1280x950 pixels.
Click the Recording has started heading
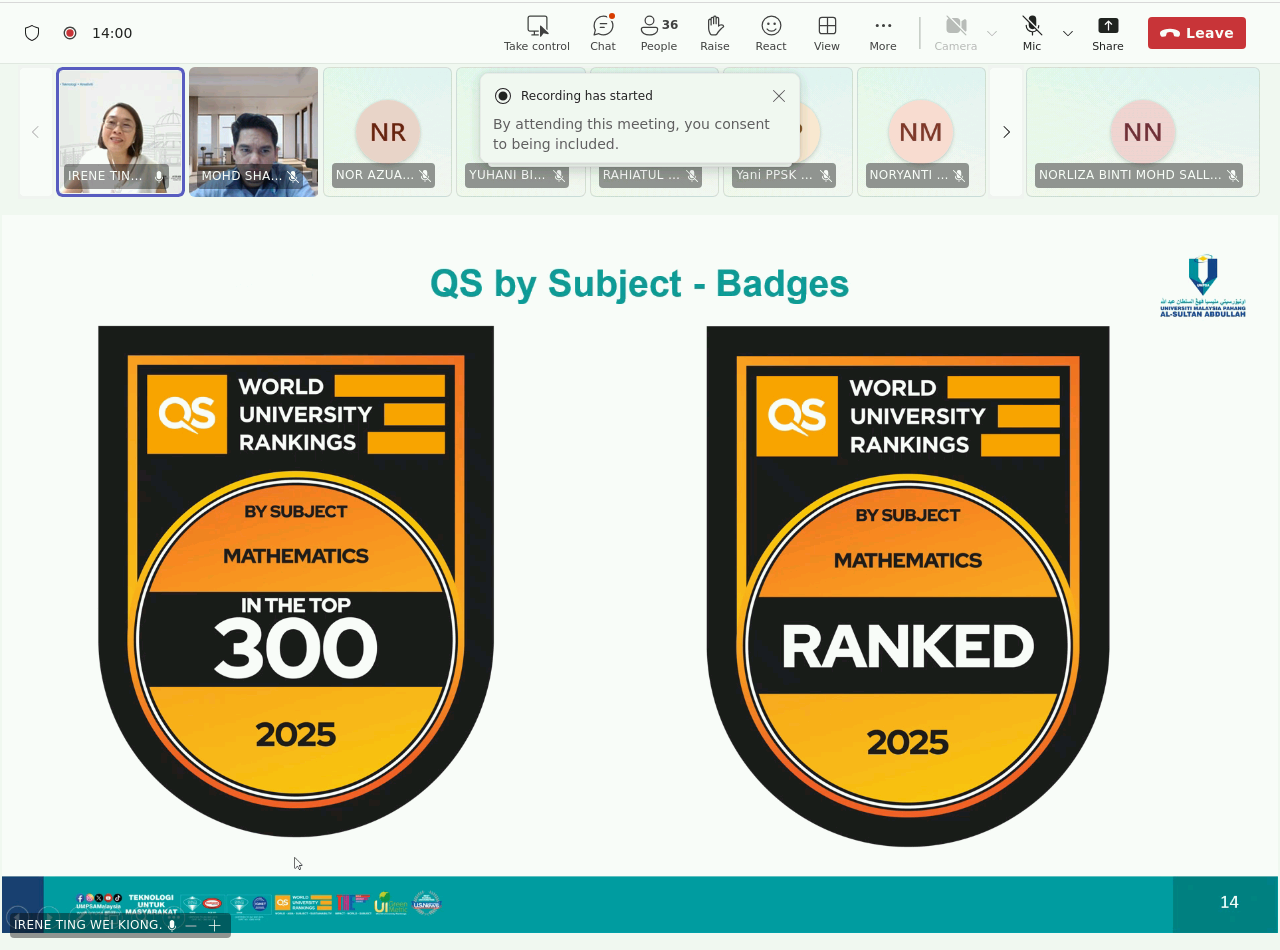[x=586, y=96]
